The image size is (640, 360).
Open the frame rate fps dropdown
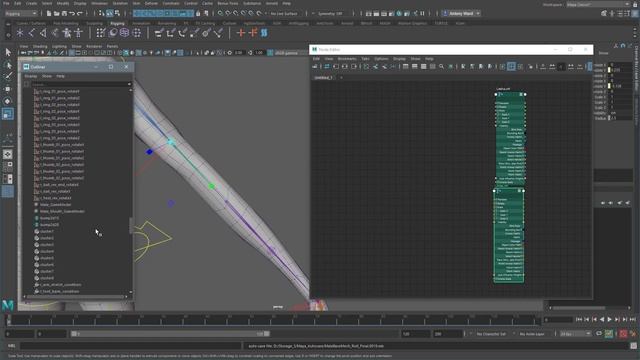pyautogui.click(x=575, y=334)
